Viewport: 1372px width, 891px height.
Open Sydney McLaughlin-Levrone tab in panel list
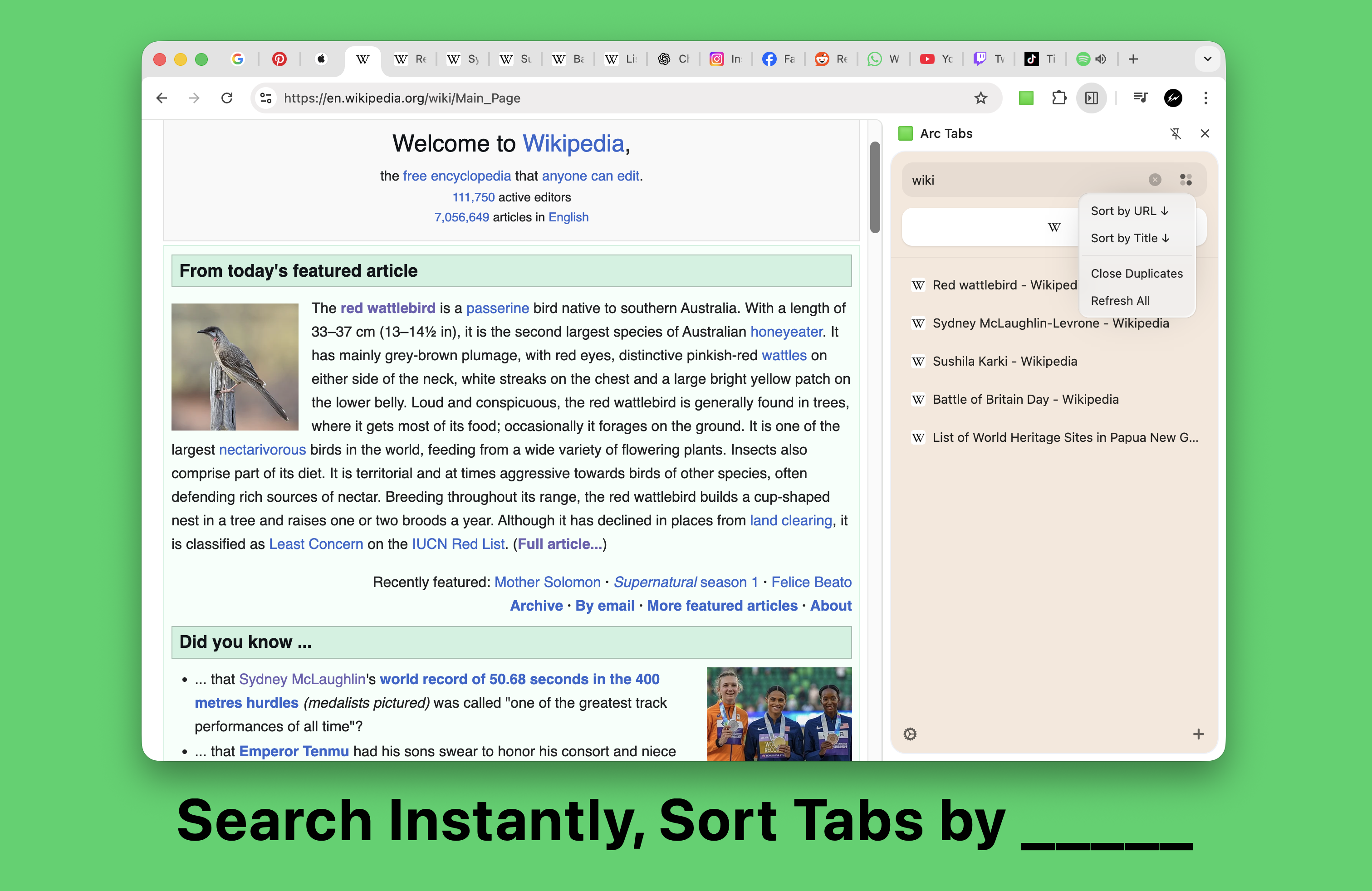coord(1054,323)
